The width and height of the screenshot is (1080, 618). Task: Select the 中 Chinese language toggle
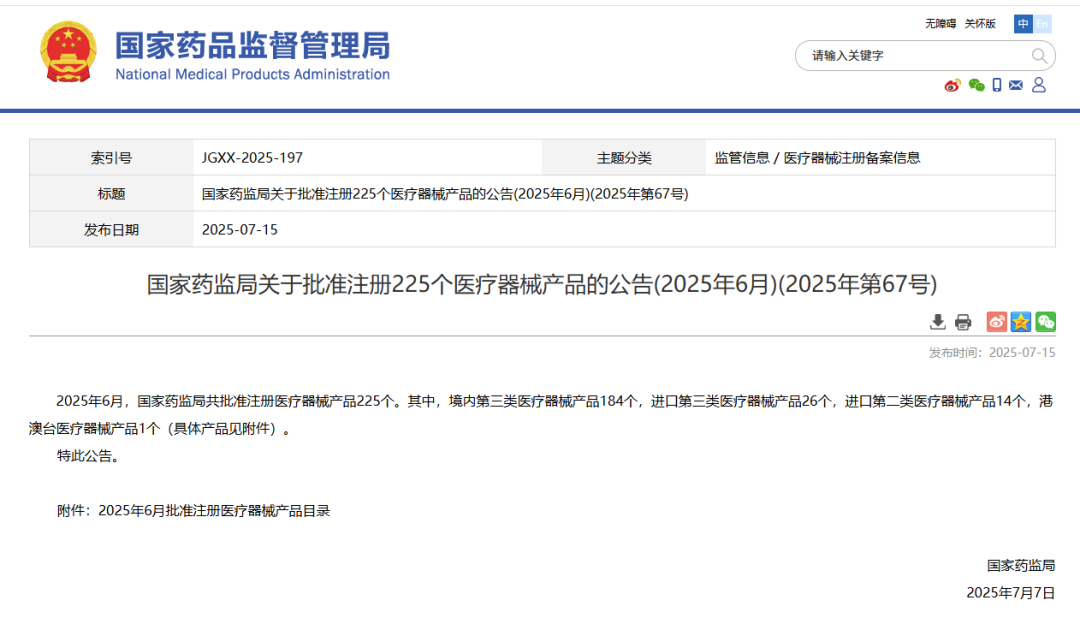click(1023, 23)
